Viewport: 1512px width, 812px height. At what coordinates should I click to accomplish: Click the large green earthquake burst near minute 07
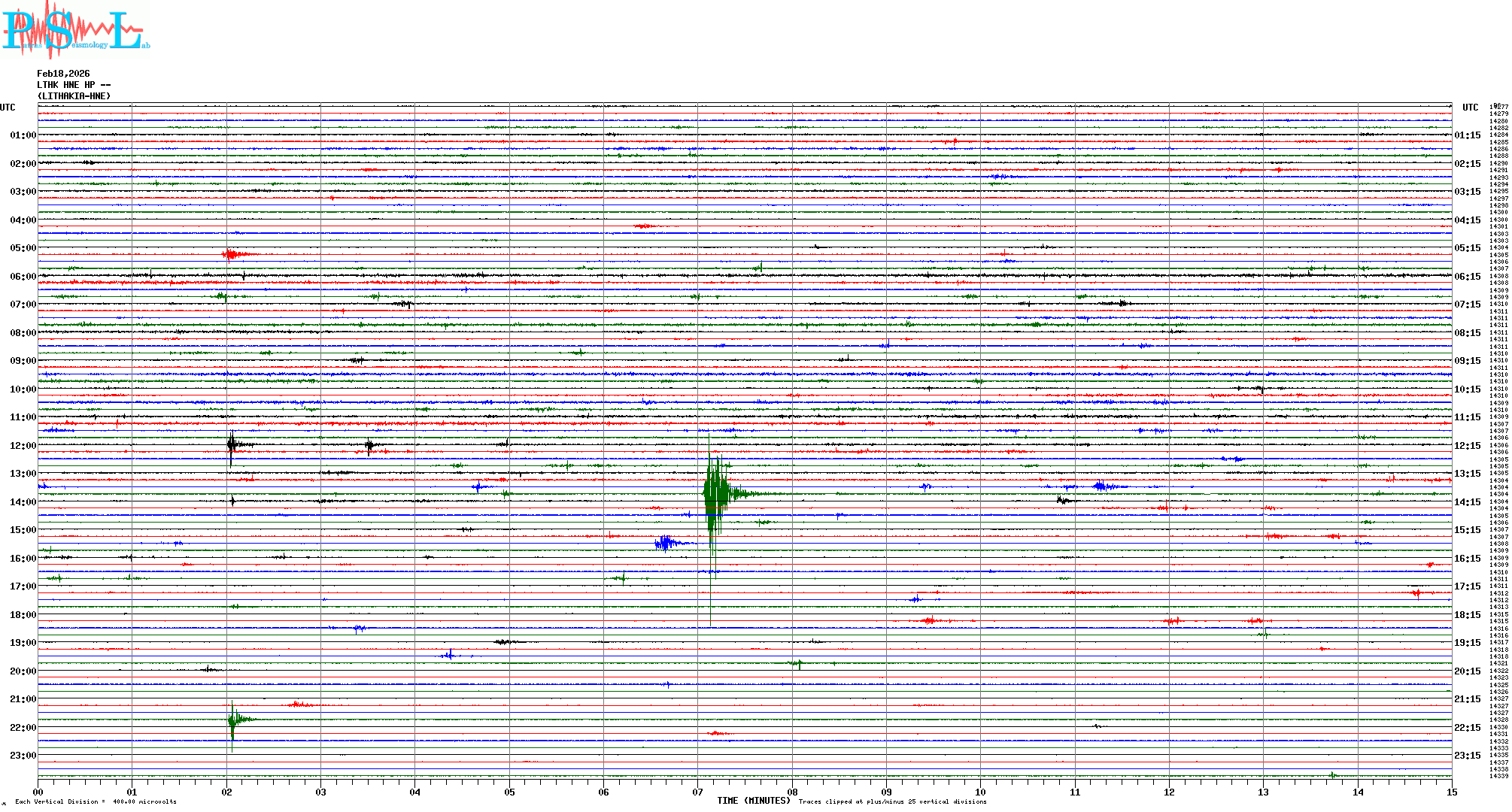(x=716, y=494)
